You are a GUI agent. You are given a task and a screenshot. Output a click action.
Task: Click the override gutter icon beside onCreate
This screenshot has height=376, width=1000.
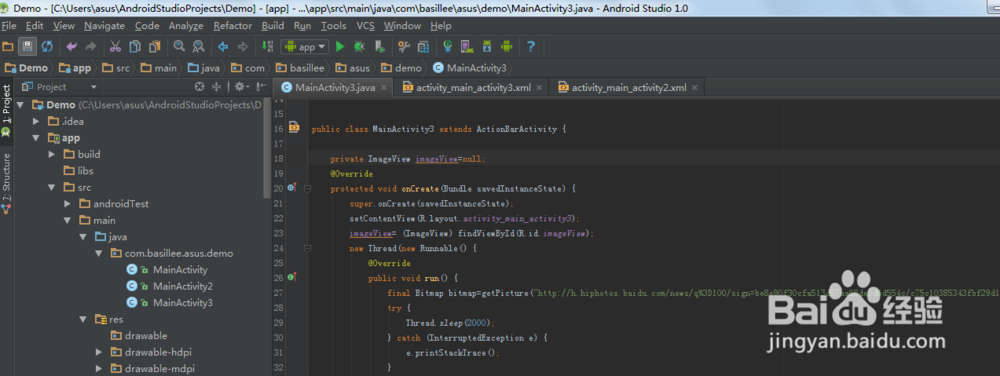[x=292, y=187]
